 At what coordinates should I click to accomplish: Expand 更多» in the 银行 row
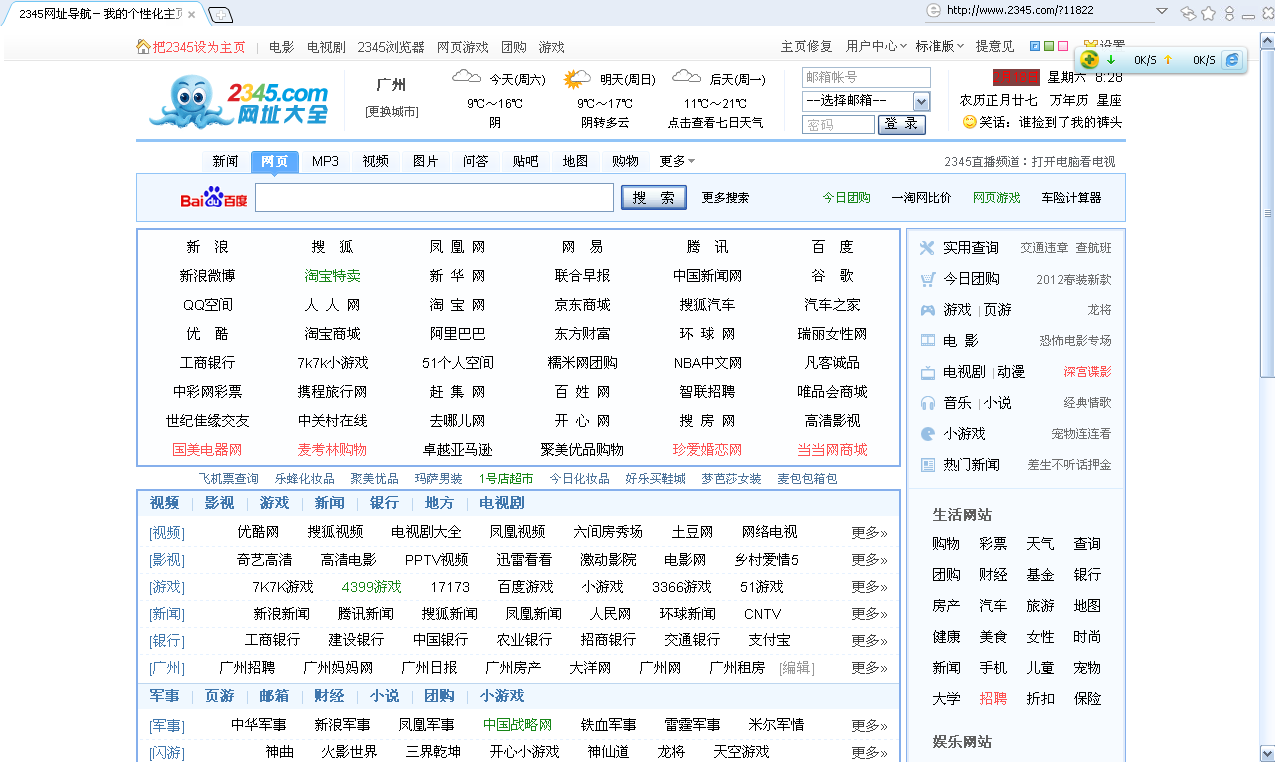point(869,641)
